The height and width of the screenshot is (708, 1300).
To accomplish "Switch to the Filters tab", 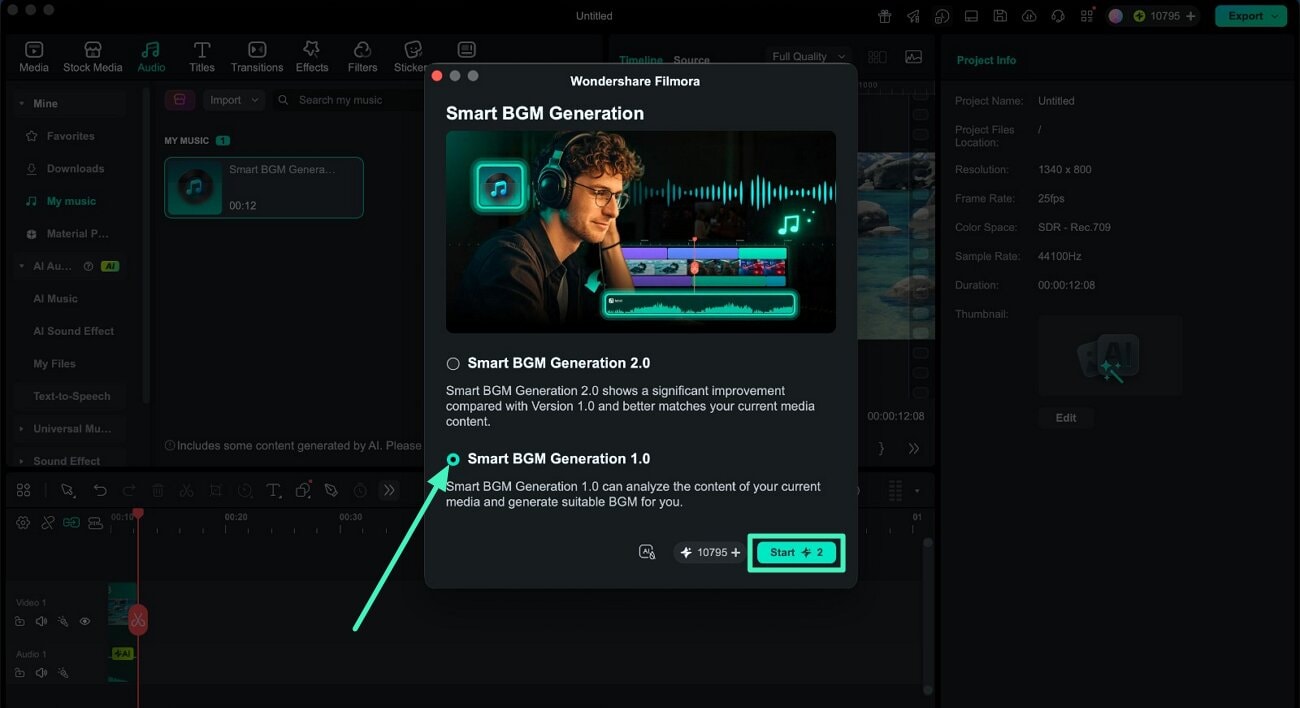I will 362,57.
